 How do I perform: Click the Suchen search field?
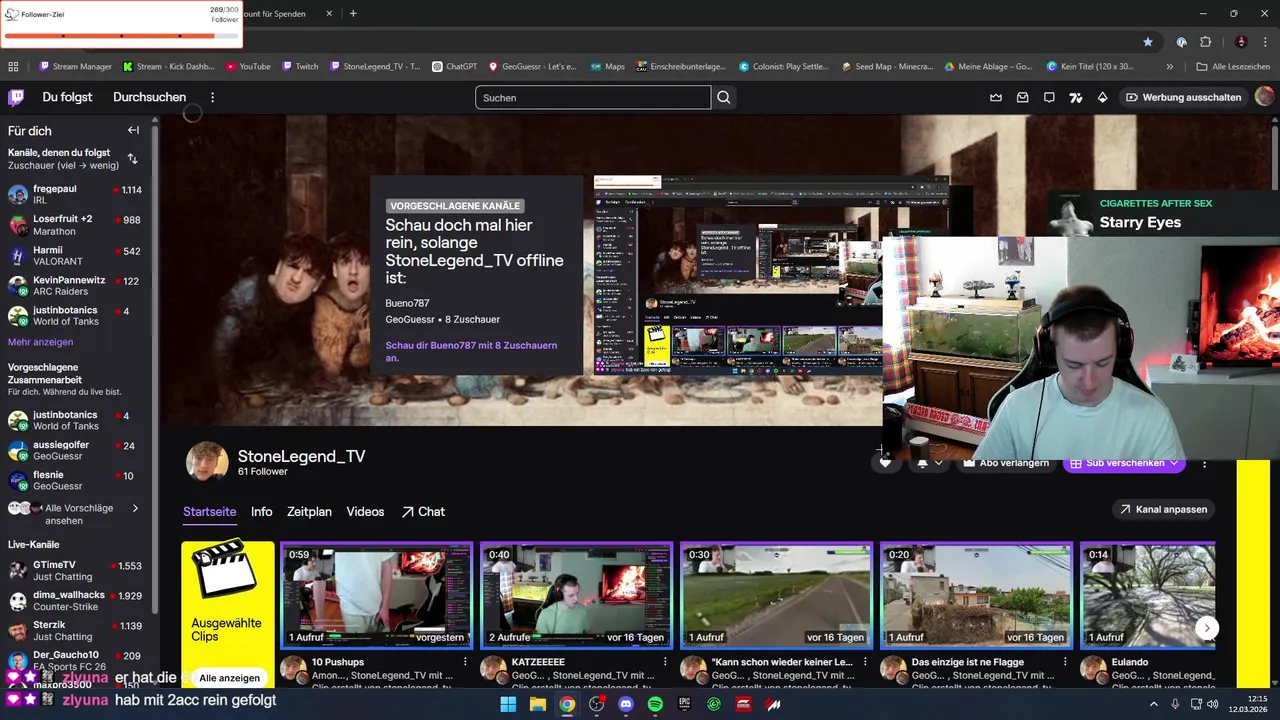pyautogui.click(x=593, y=97)
